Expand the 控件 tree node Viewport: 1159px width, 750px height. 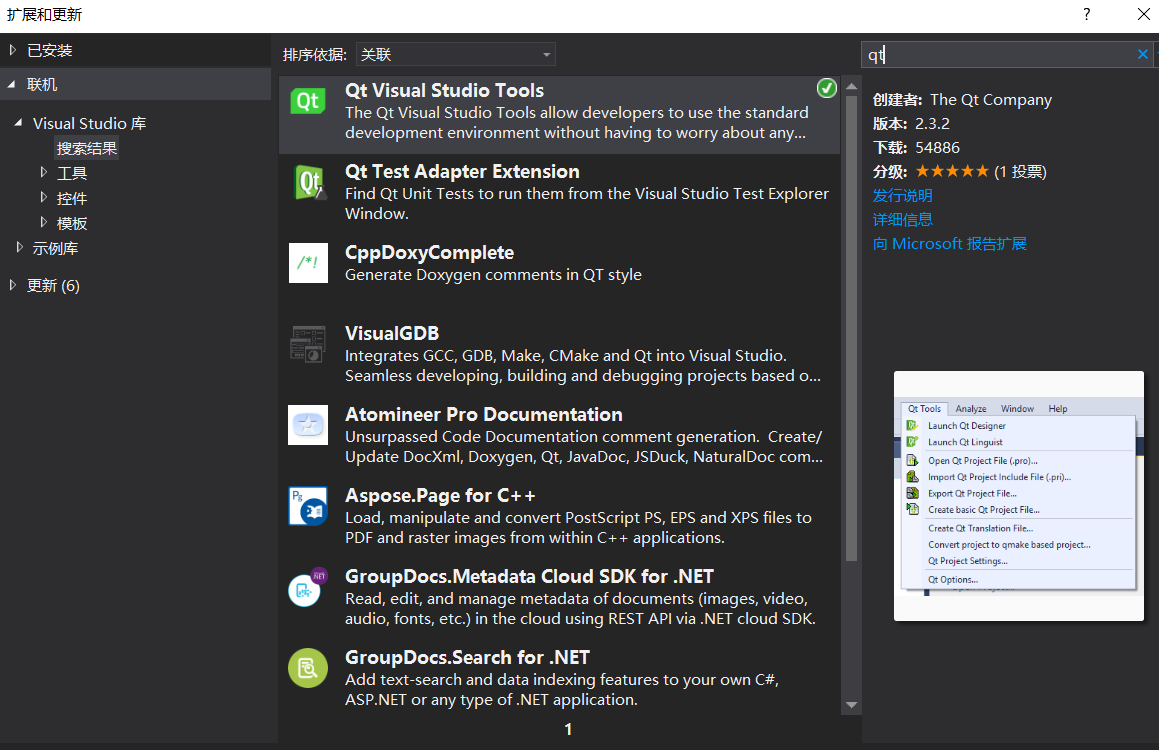44,197
